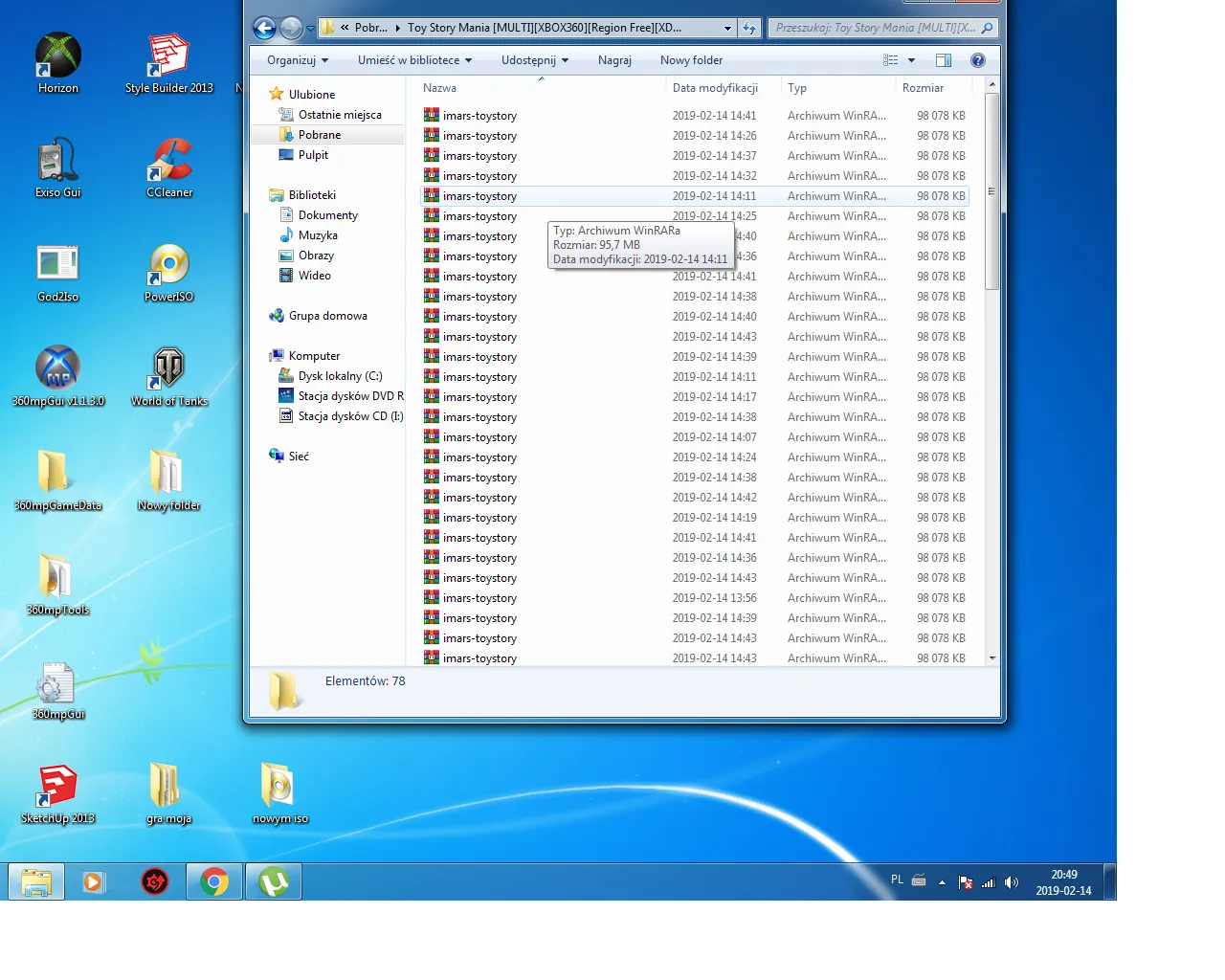Open the Udostępnij dropdown menu
Viewport: 1225px width, 980px height.
pos(535,60)
